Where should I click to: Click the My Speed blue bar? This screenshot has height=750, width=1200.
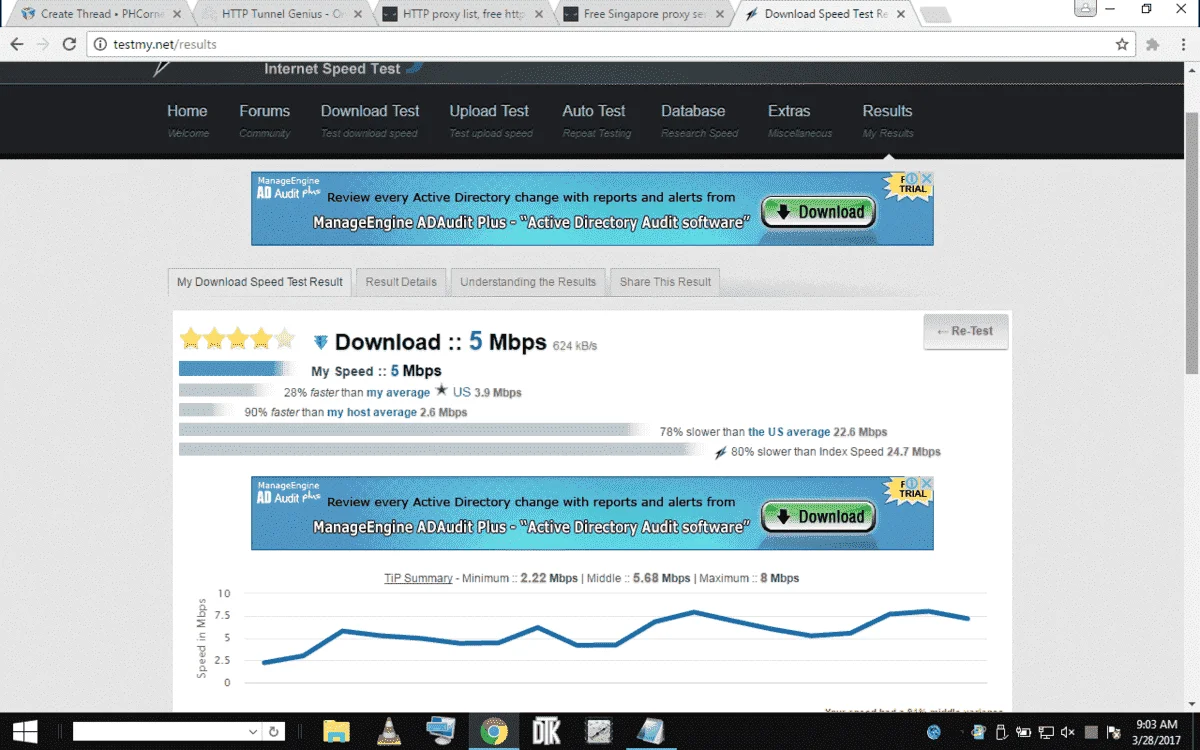pyautogui.click(x=234, y=368)
